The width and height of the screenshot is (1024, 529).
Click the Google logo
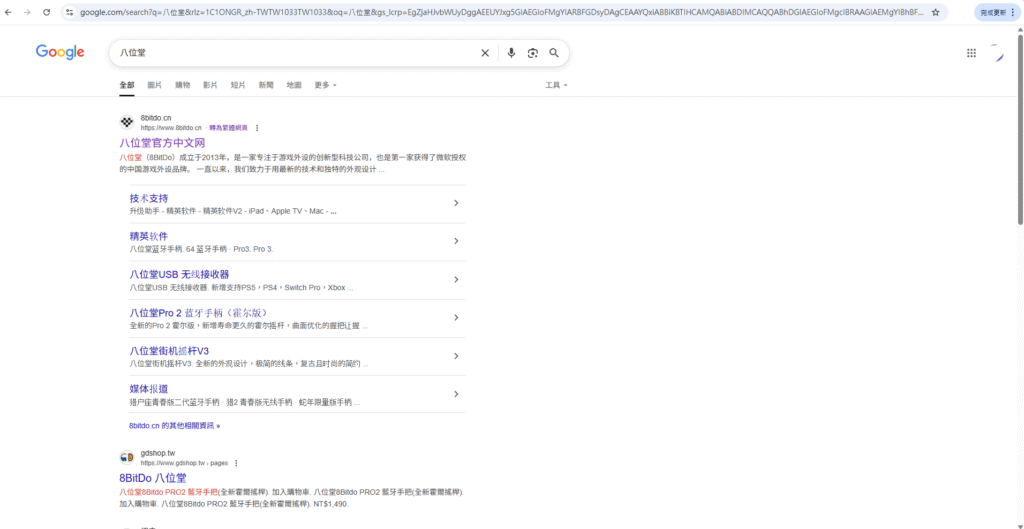[x=60, y=52]
